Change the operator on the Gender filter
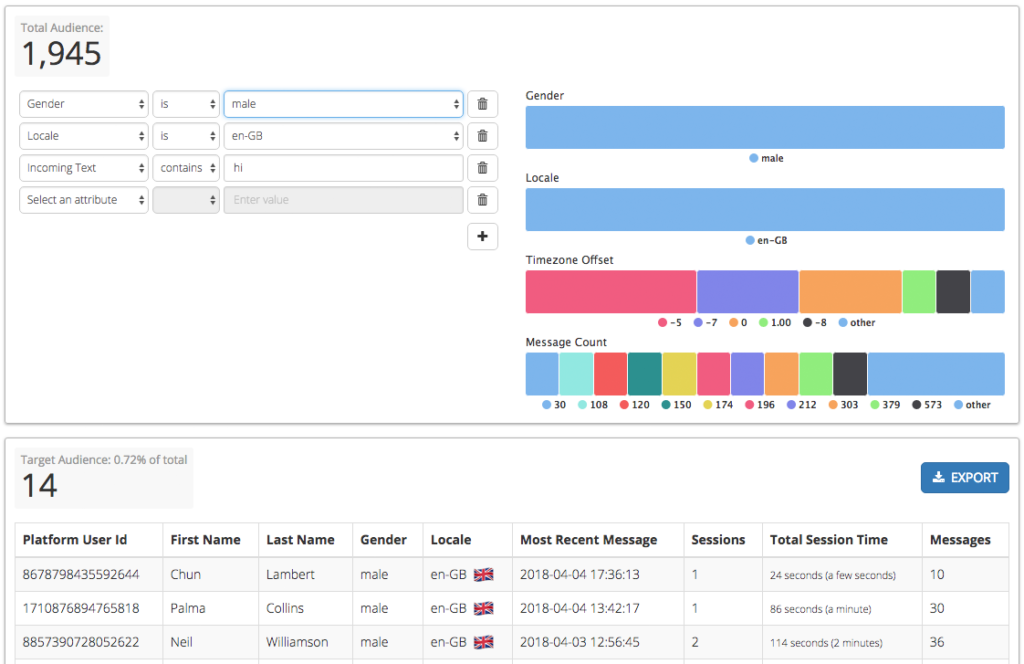Image resolution: width=1024 pixels, height=664 pixels. click(186, 104)
